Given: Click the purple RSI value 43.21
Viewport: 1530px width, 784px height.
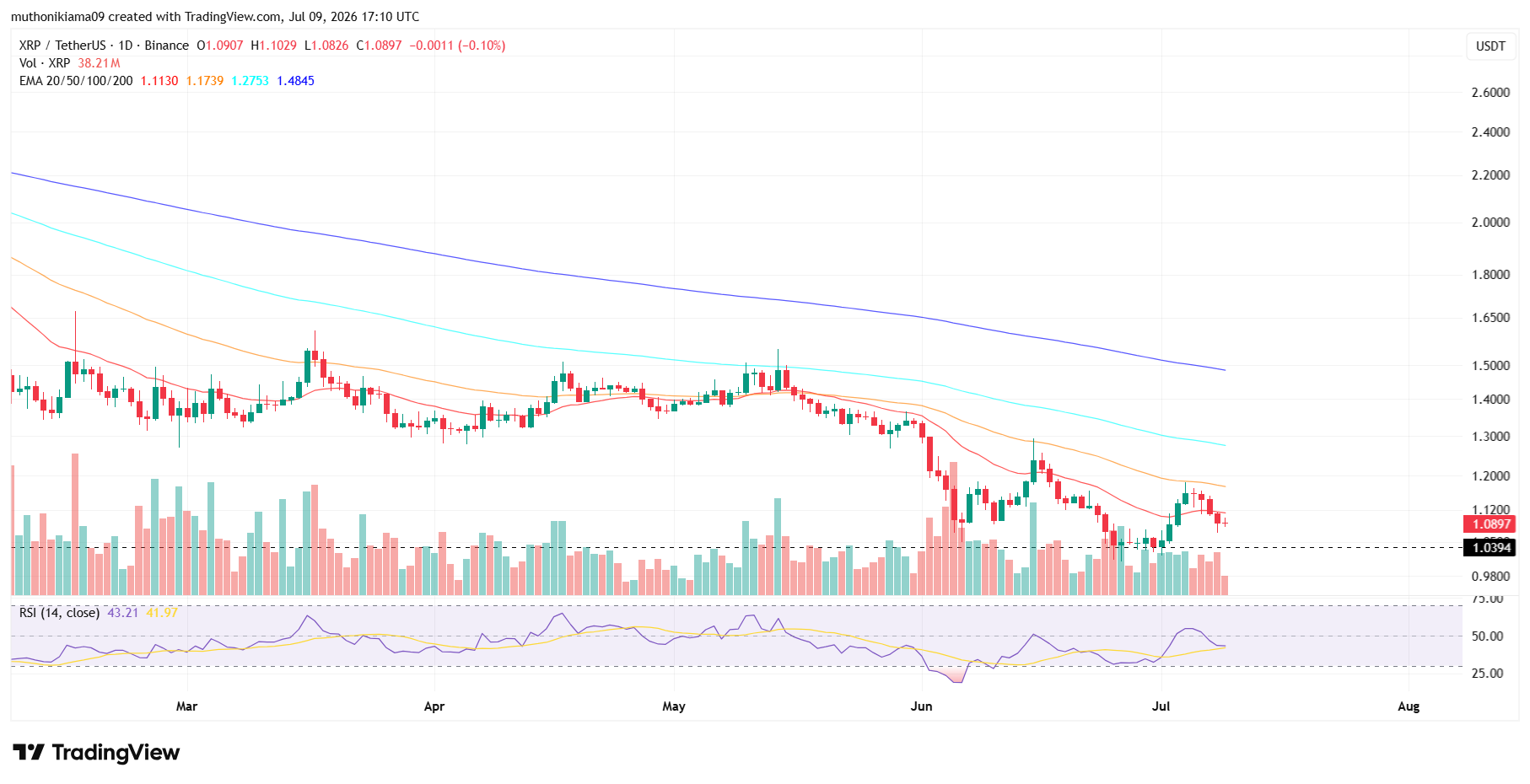Looking at the screenshot, I should click(123, 613).
